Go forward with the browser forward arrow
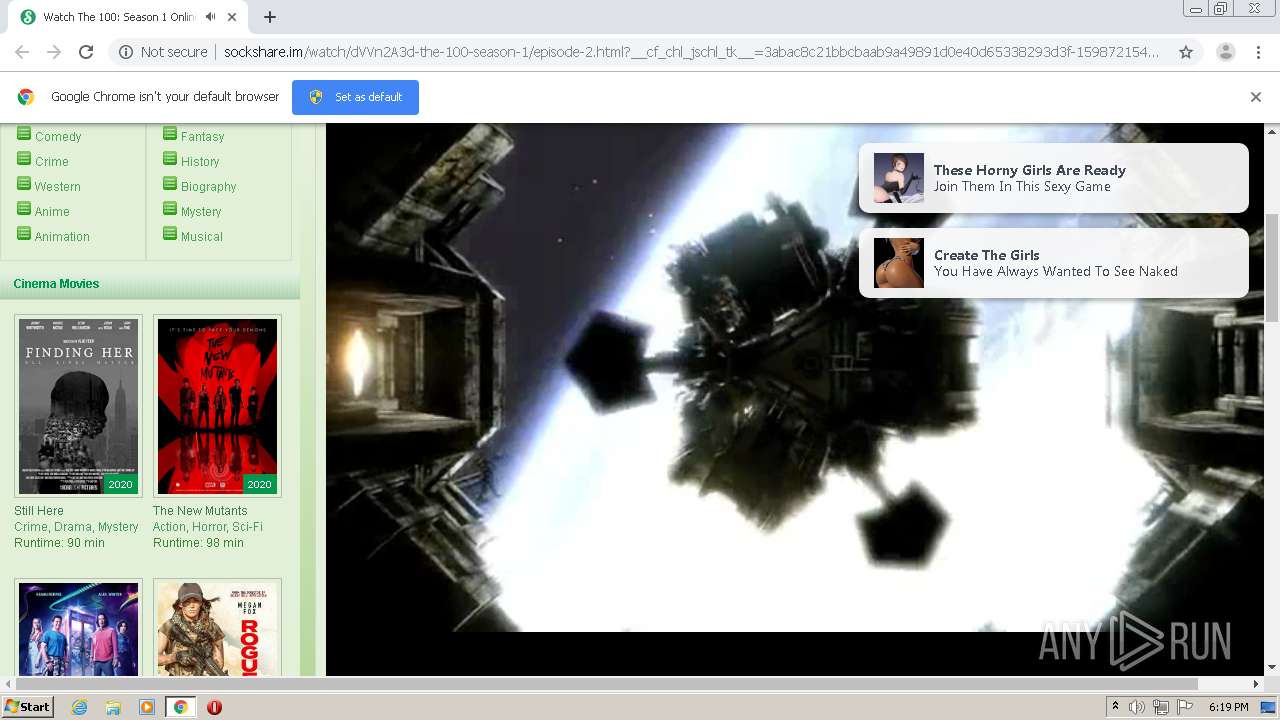Screen dimensions: 1280x720 point(54,52)
